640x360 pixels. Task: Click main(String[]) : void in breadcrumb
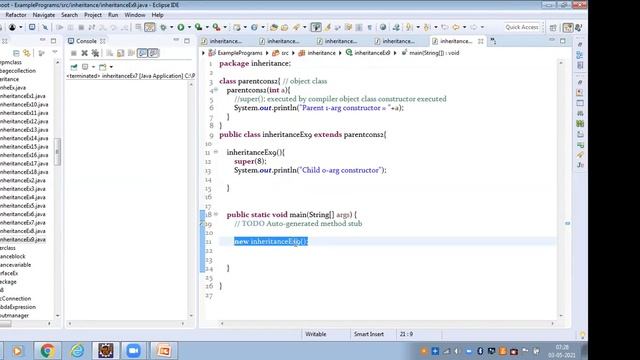pos(434,53)
